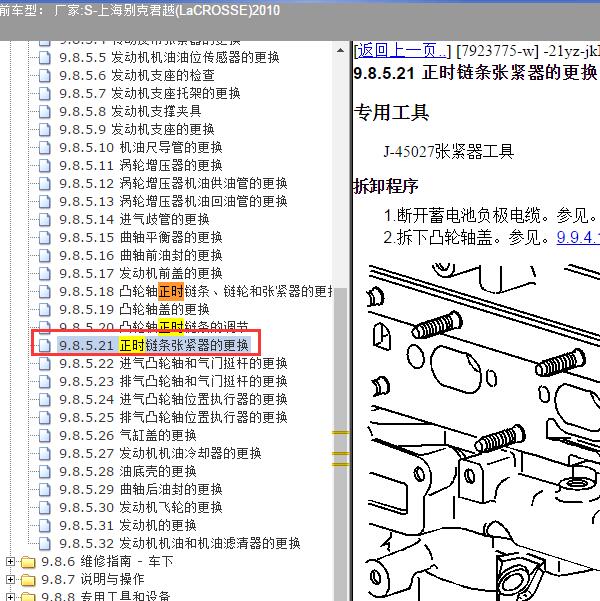
Task: Open 9.8.5.20 凸轮轴正时链条的调节
Action: pos(154,325)
